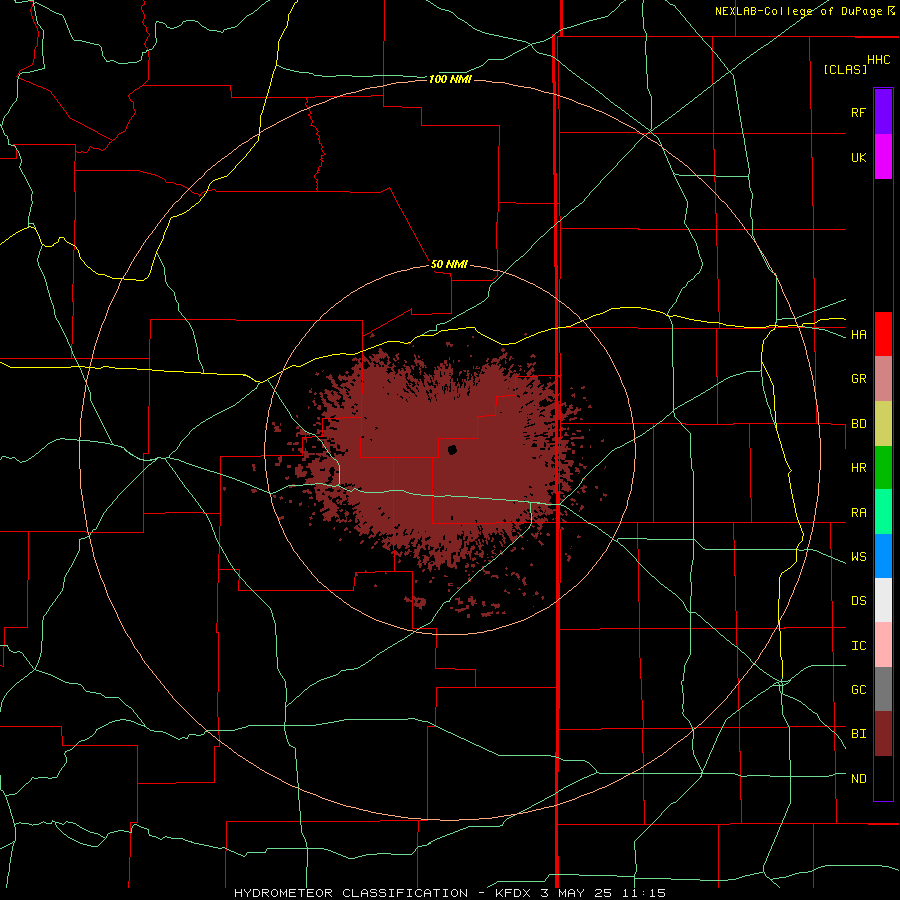Image resolution: width=900 pixels, height=900 pixels.
Task: Click the RA light-green legend swatch
Action: click(883, 512)
